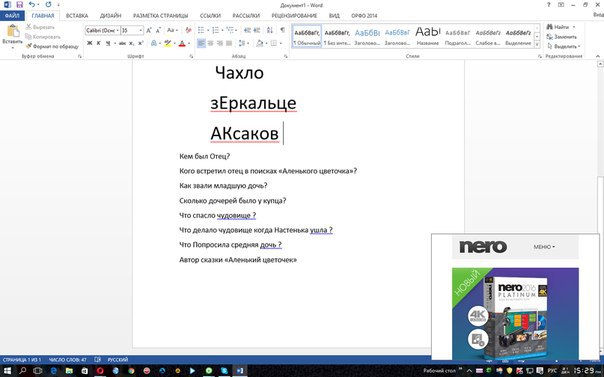Save the document with floppy icon

tap(20, 5)
